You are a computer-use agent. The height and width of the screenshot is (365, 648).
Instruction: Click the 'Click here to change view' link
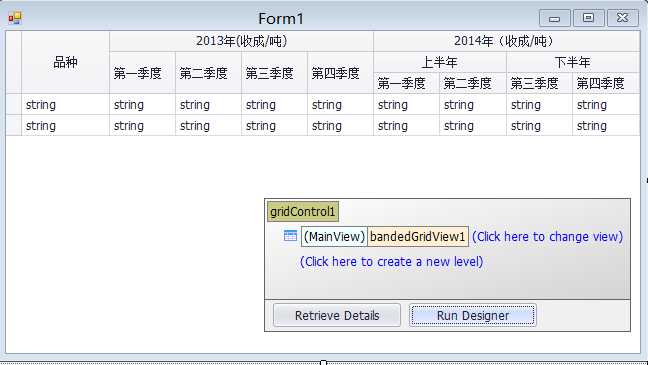(x=547, y=236)
